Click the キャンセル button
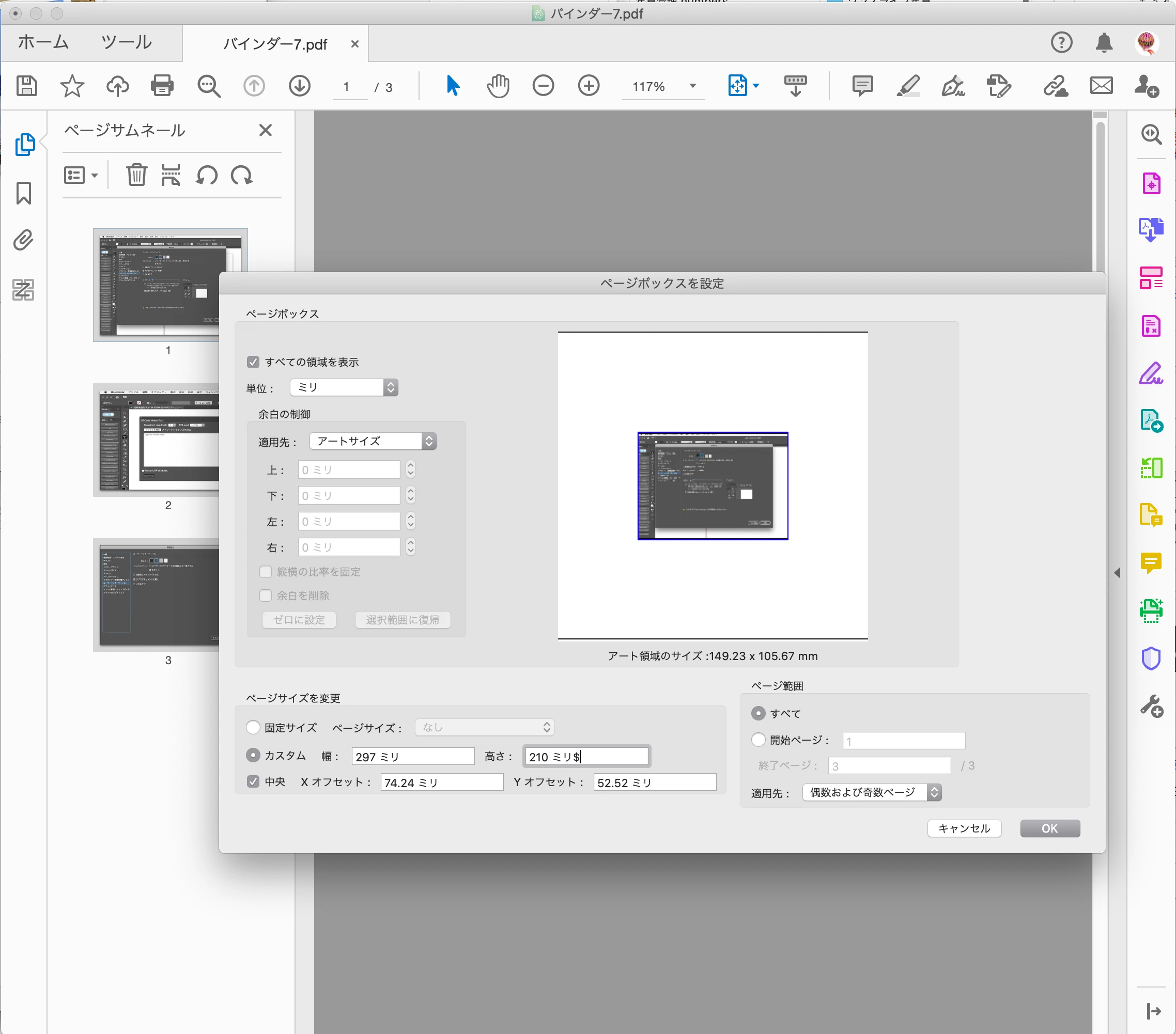 pos(964,828)
